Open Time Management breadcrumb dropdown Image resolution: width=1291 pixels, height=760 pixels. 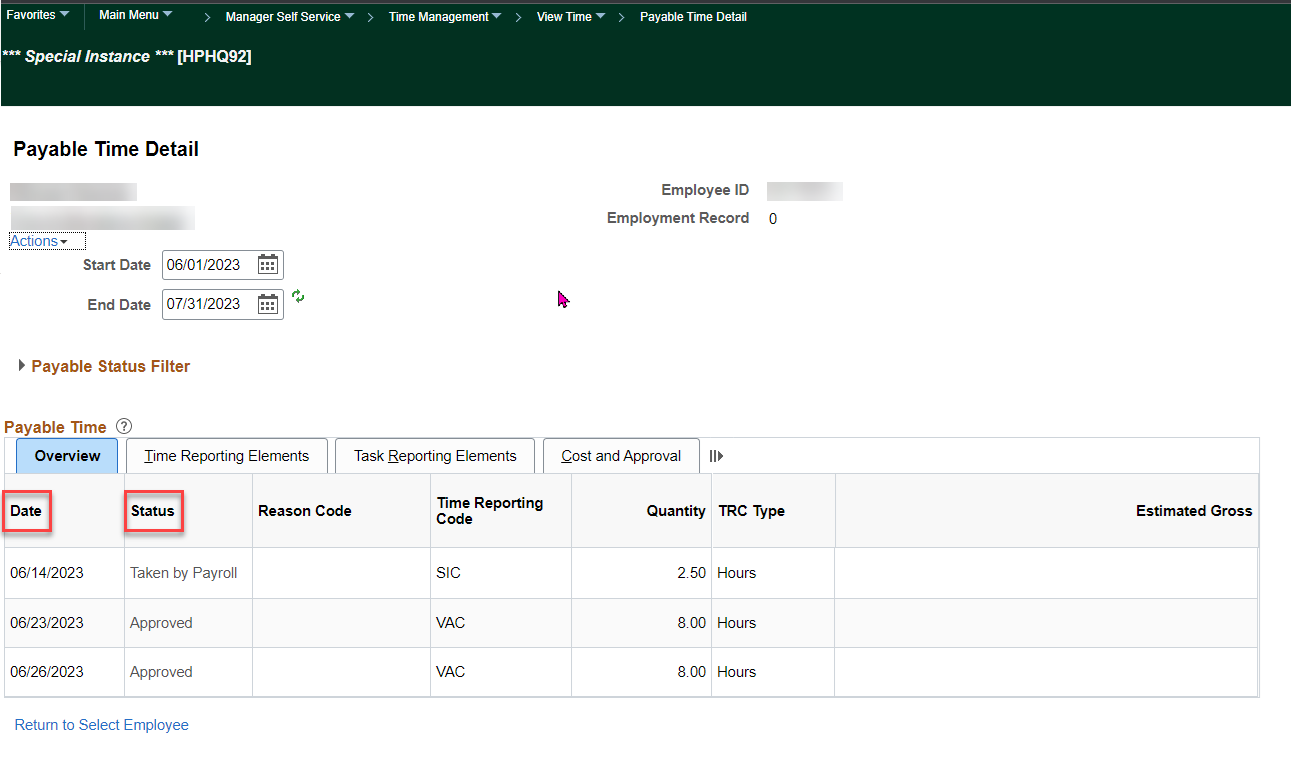click(x=445, y=17)
